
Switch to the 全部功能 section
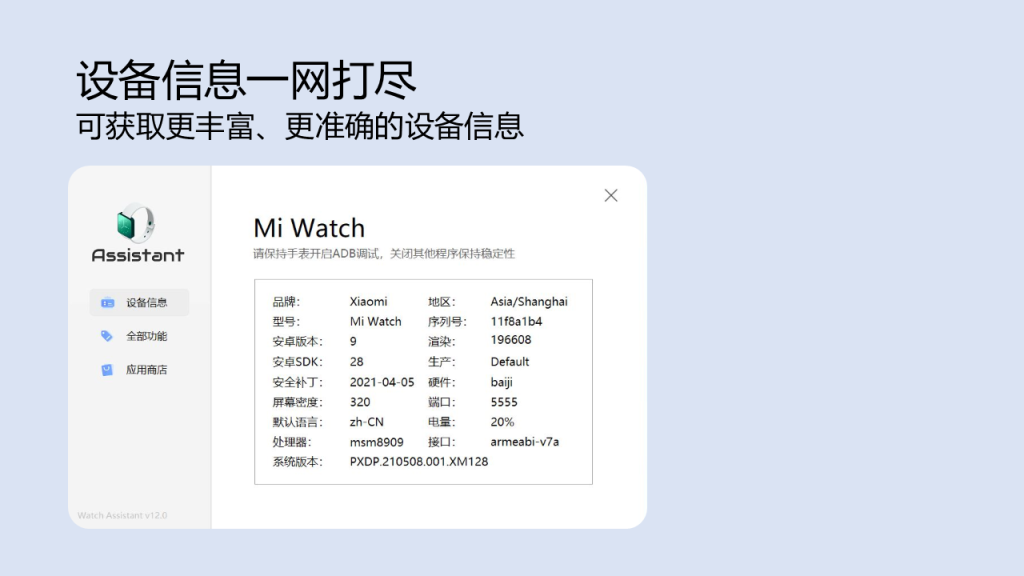(146, 336)
